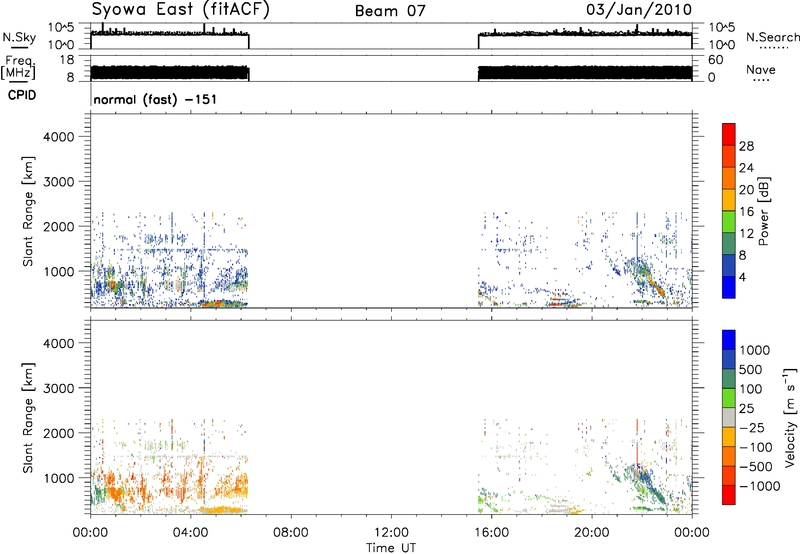This screenshot has width=800, height=554.
Task: Click the '24' label on Power color bar
Action: click(x=746, y=168)
